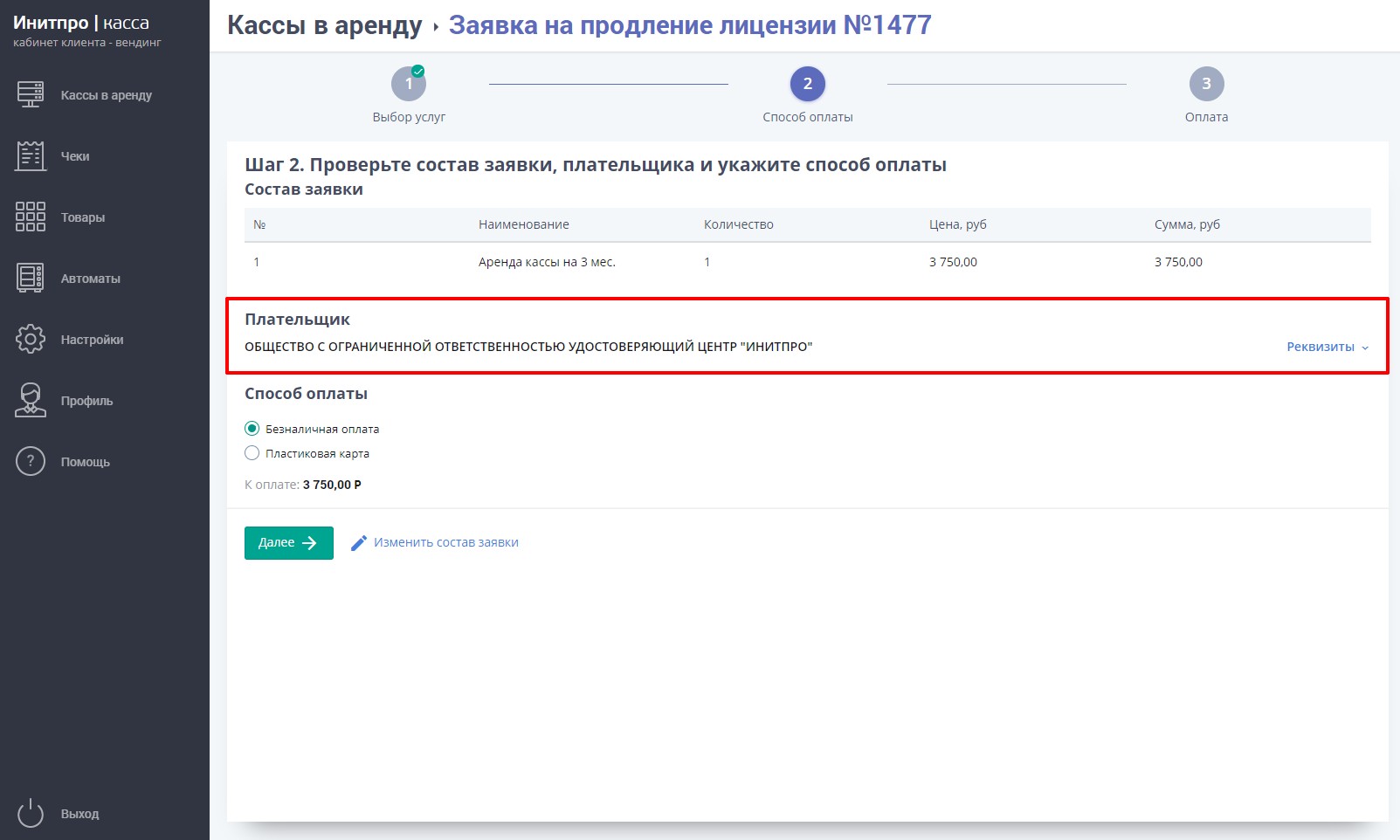Image resolution: width=1400 pixels, height=840 pixels.
Task: Click the Далее button
Action: (x=289, y=543)
